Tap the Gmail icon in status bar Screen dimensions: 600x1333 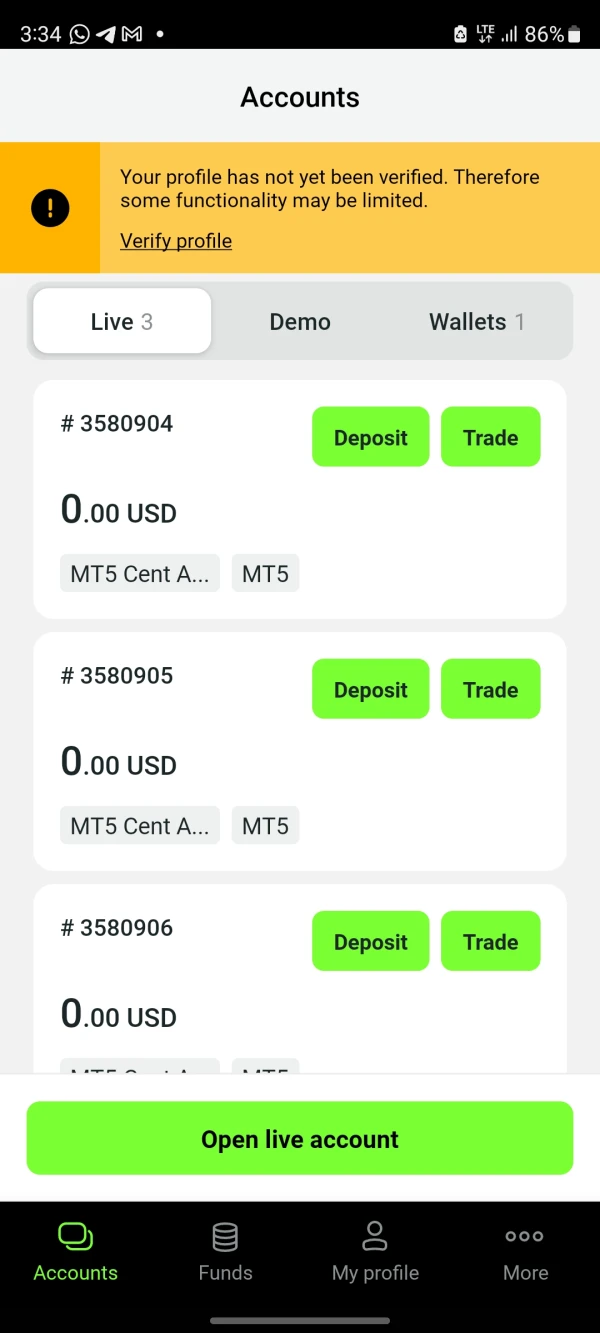132,34
